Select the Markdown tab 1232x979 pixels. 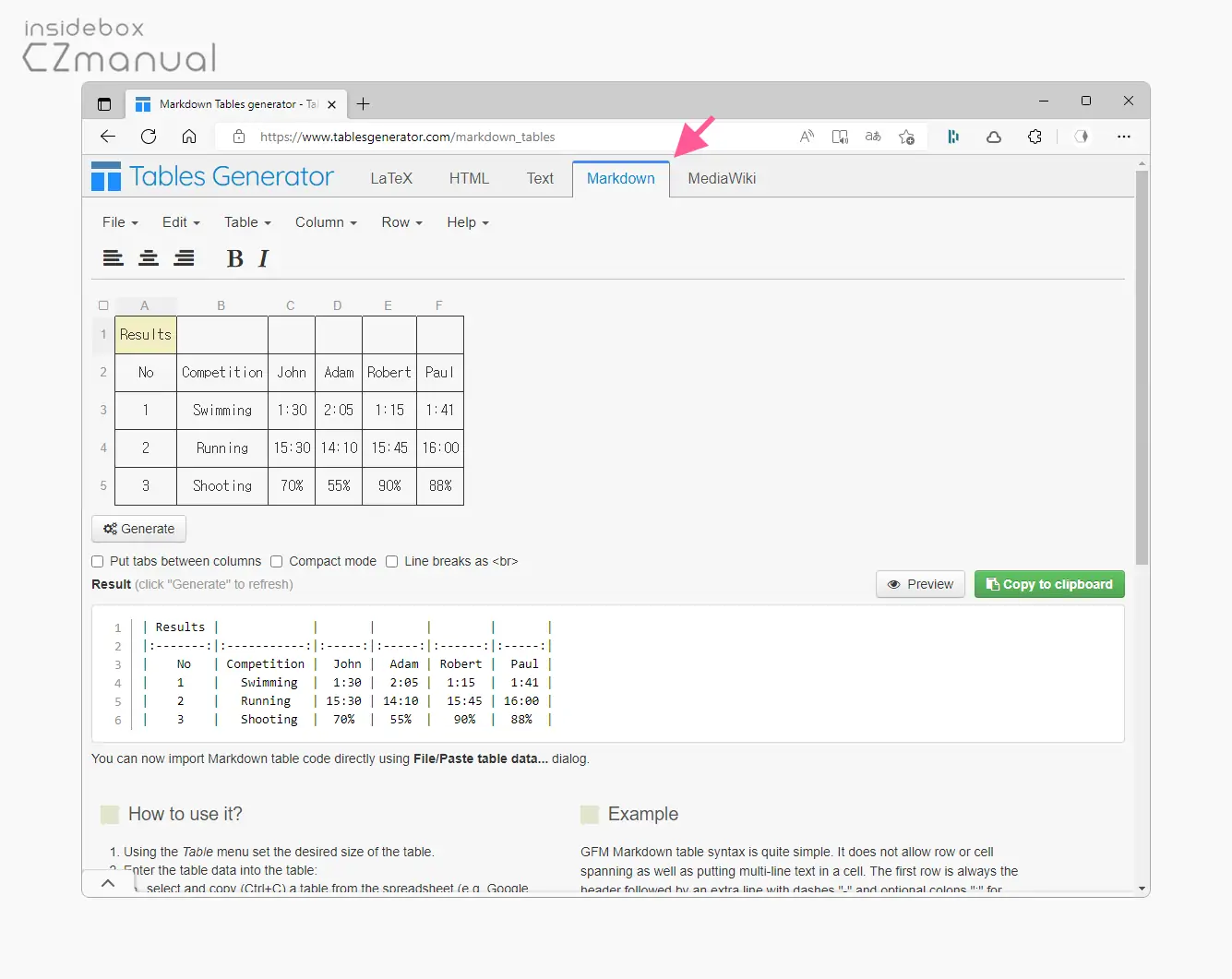point(621,179)
